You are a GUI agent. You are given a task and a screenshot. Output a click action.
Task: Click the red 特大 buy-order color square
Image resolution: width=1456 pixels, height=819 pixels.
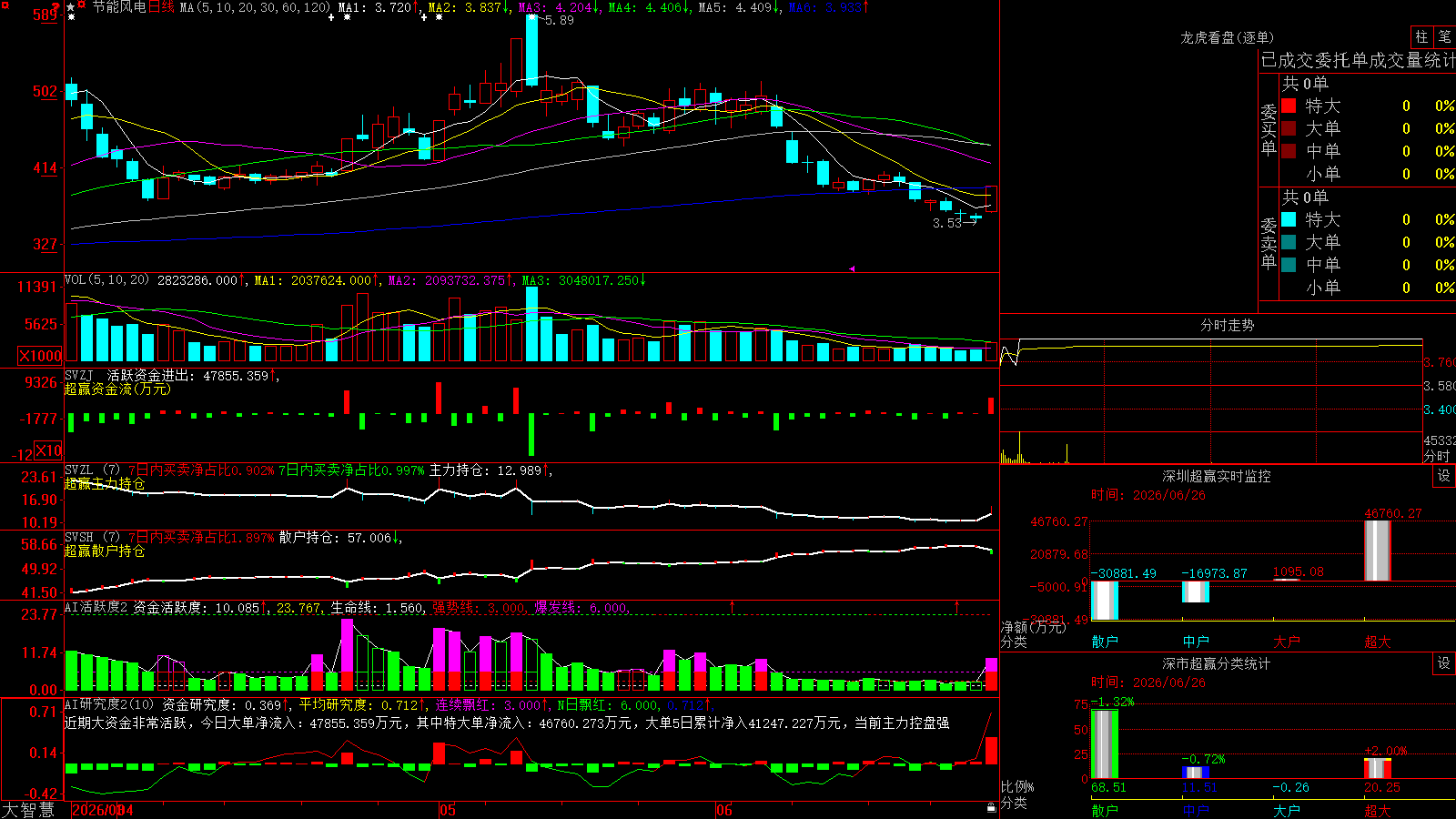(x=1289, y=106)
